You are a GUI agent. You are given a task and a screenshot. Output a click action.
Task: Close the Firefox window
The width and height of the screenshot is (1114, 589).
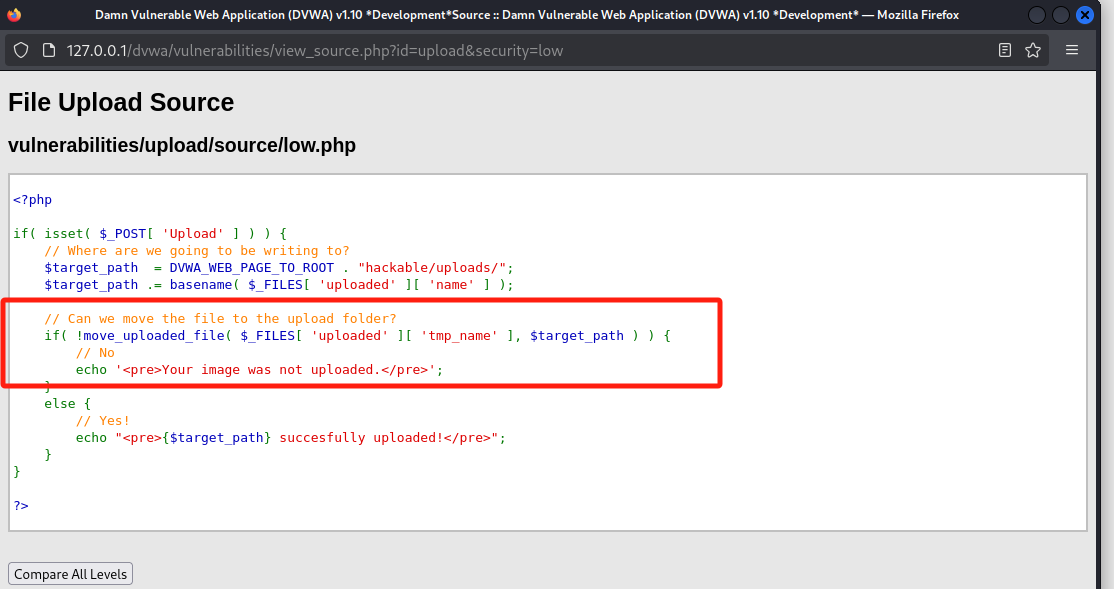pyautogui.click(x=1085, y=14)
